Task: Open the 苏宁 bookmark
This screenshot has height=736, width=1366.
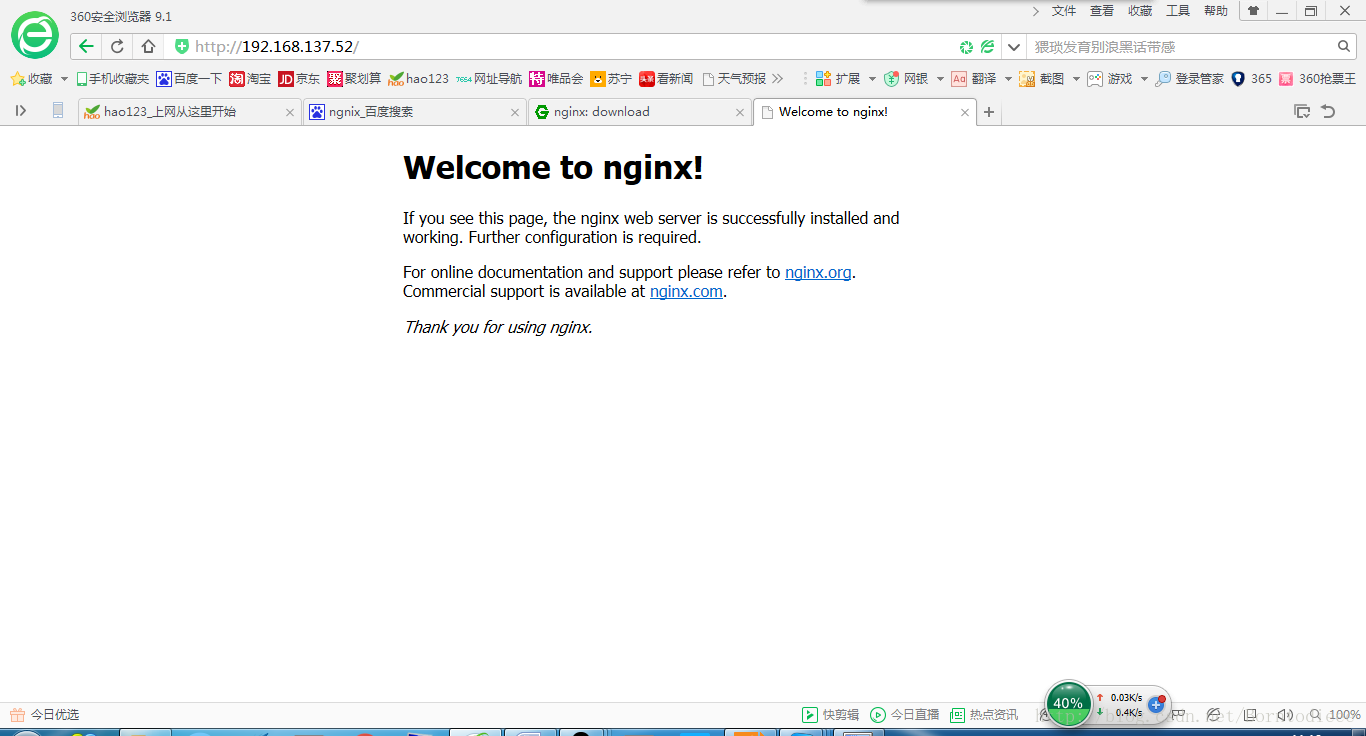Action: click(611, 78)
